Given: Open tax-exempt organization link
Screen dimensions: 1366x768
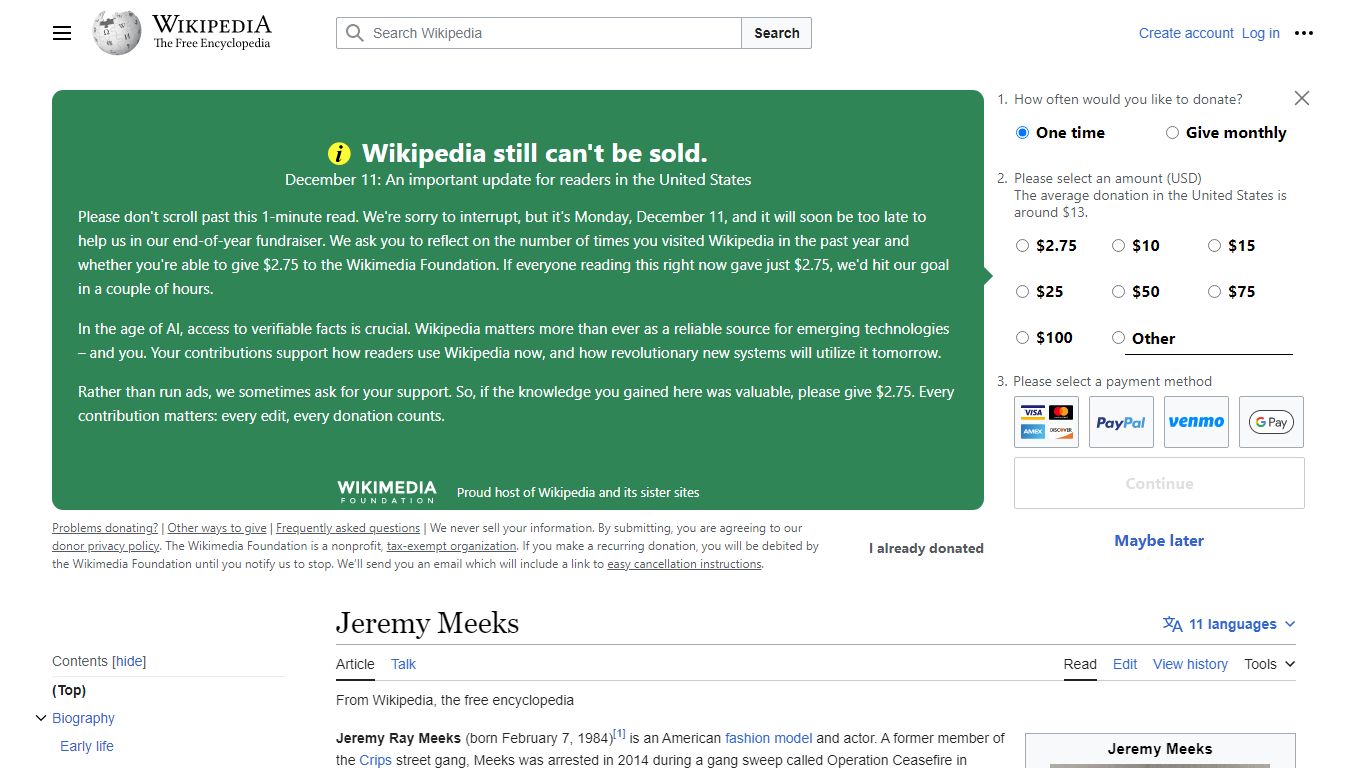Looking at the screenshot, I should (x=452, y=546).
